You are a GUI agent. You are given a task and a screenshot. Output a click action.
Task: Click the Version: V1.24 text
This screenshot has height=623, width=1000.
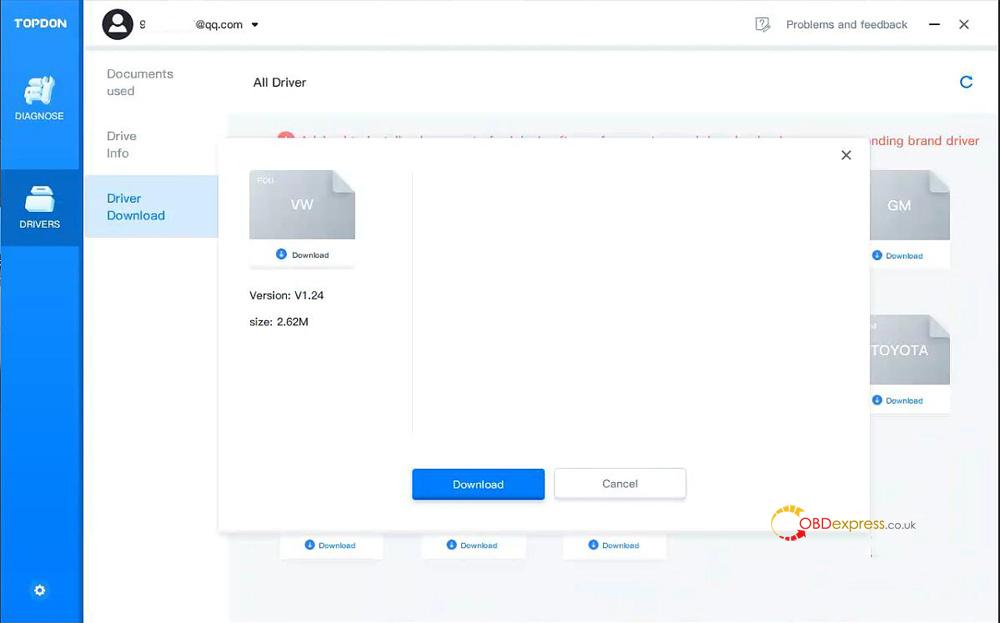coord(286,295)
